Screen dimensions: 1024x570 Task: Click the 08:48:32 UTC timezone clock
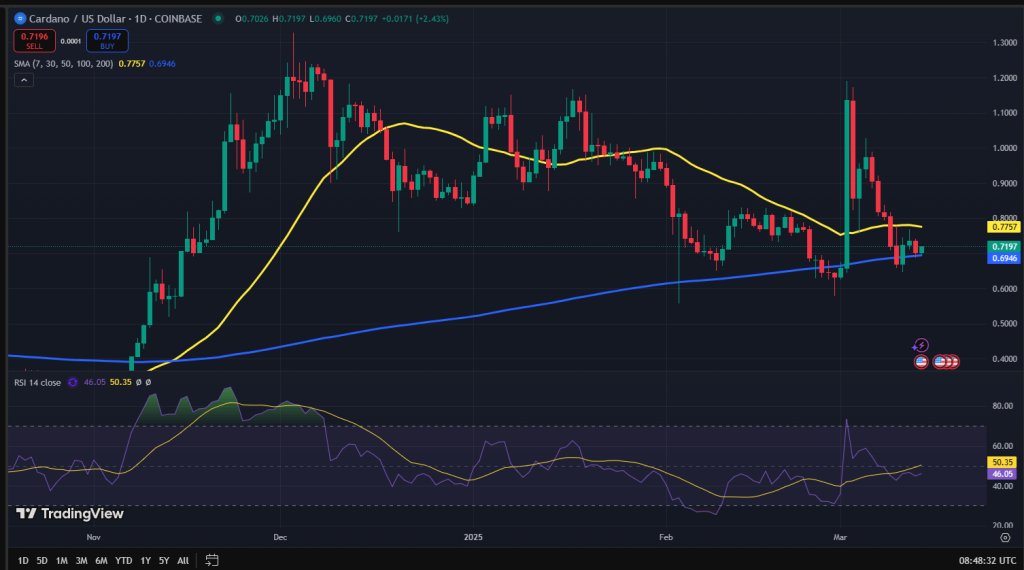coord(987,560)
